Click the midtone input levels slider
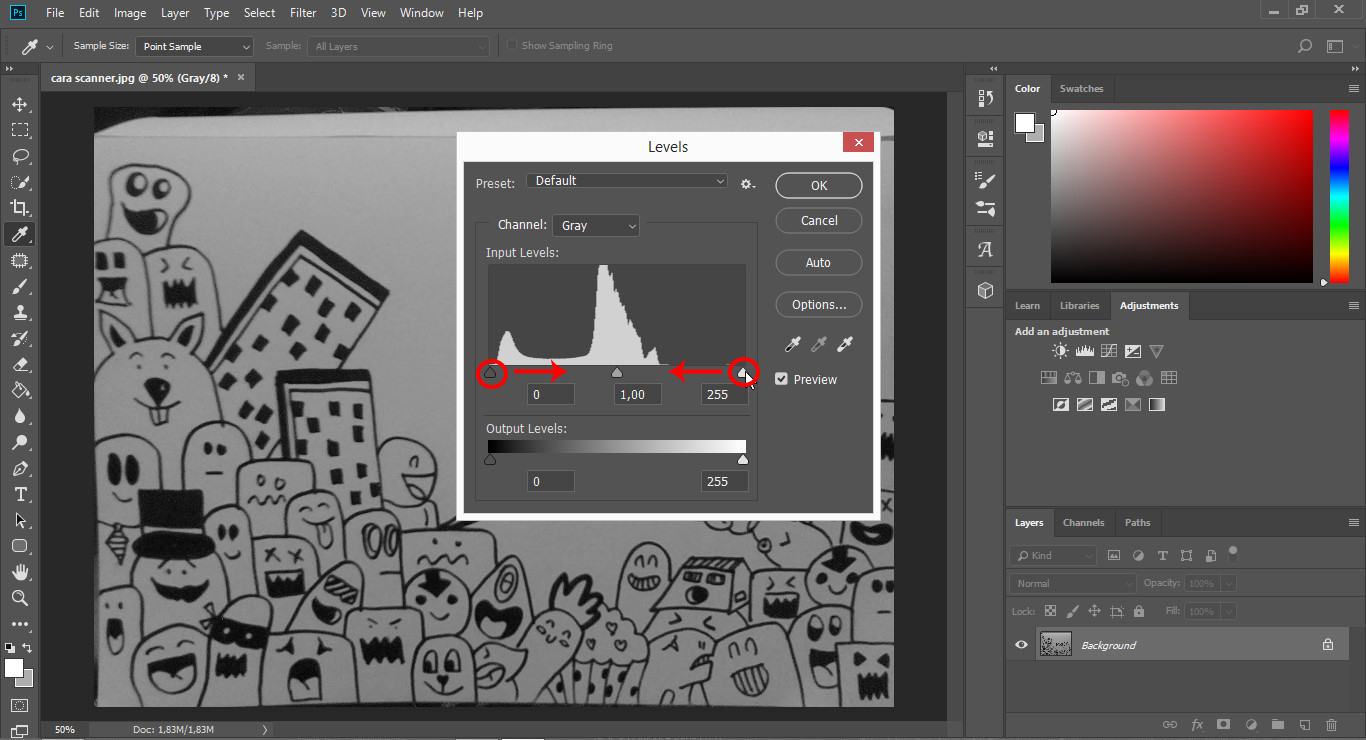Viewport: 1366px width, 740px height. tap(617, 373)
